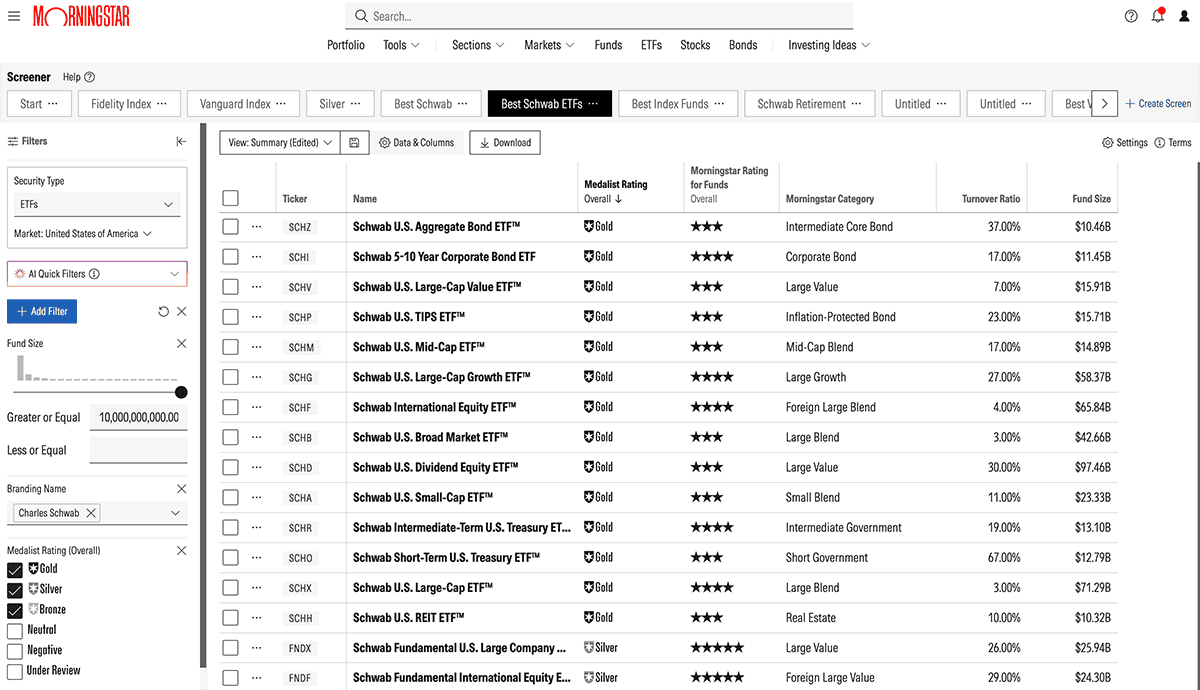
Task: Expand Sections menu
Action: click(478, 45)
